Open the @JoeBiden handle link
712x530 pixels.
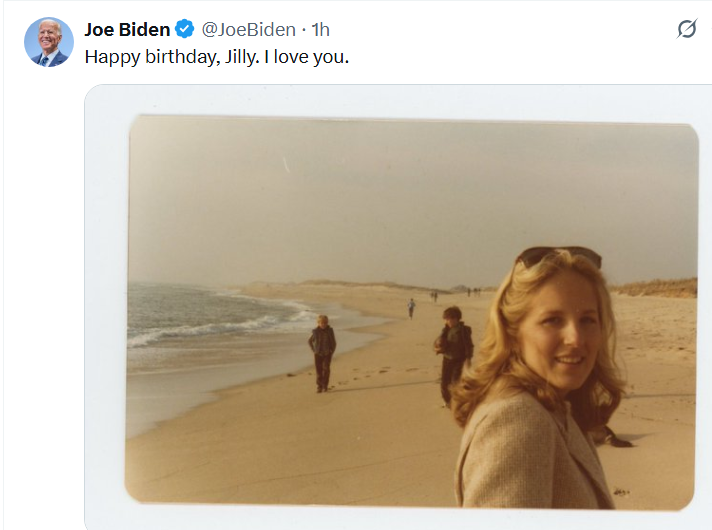pos(248,30)
